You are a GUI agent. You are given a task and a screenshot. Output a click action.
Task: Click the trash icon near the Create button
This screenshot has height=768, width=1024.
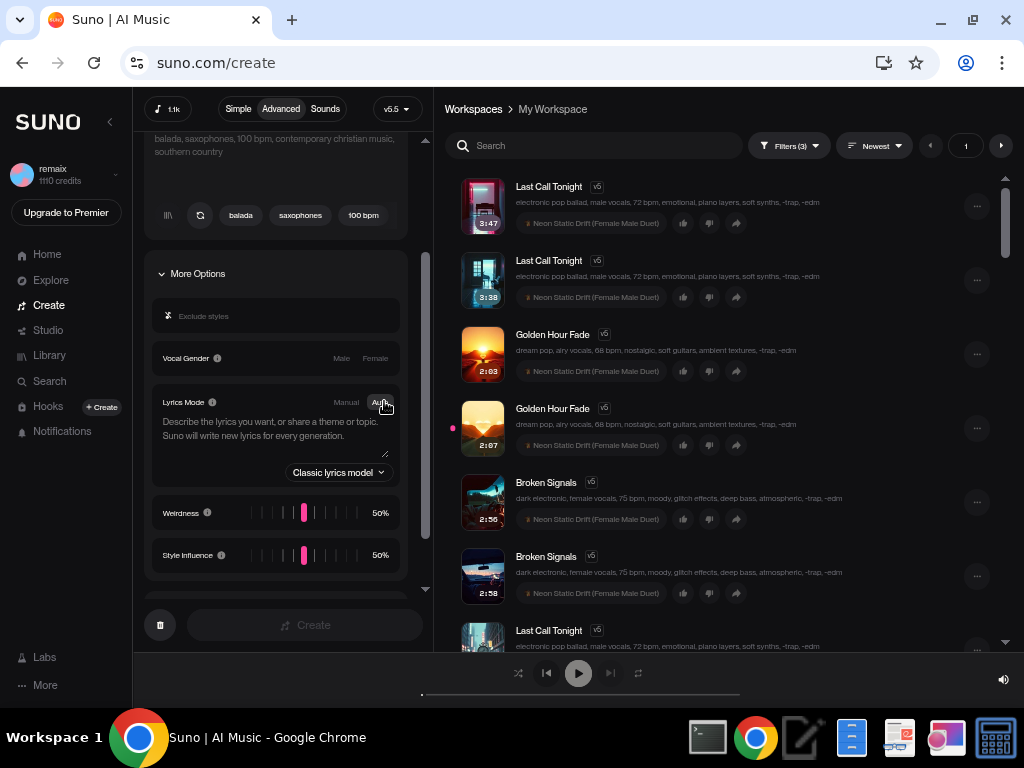click(x=160, y=624)
